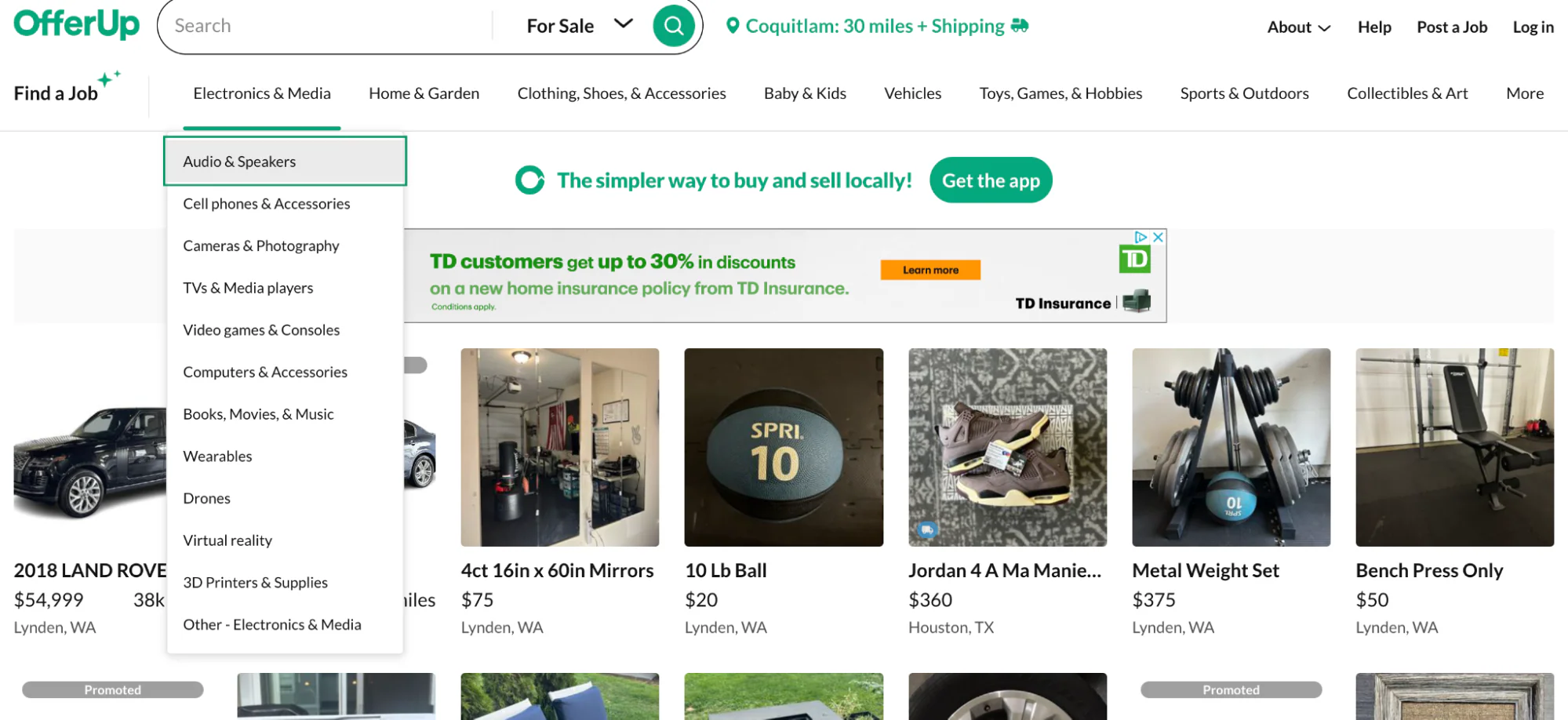Screen dimensions: 1568x720
Task: Click the green magnifying glass search icon
Action: (x=673, y=25)
